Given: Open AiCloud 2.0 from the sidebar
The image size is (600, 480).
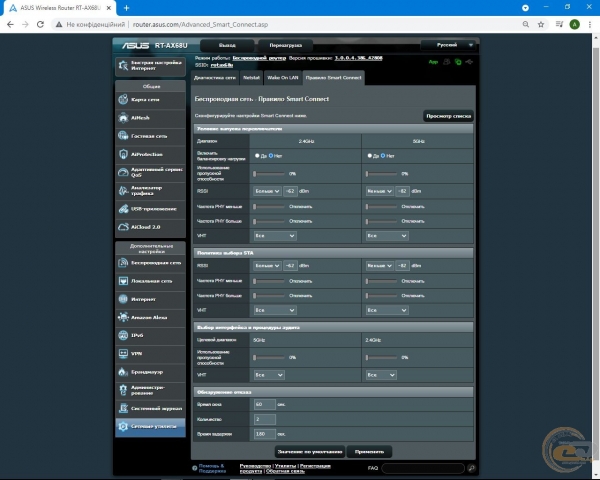Looking at the screenshot, I should pyautogui.click(x=150, y=227).
